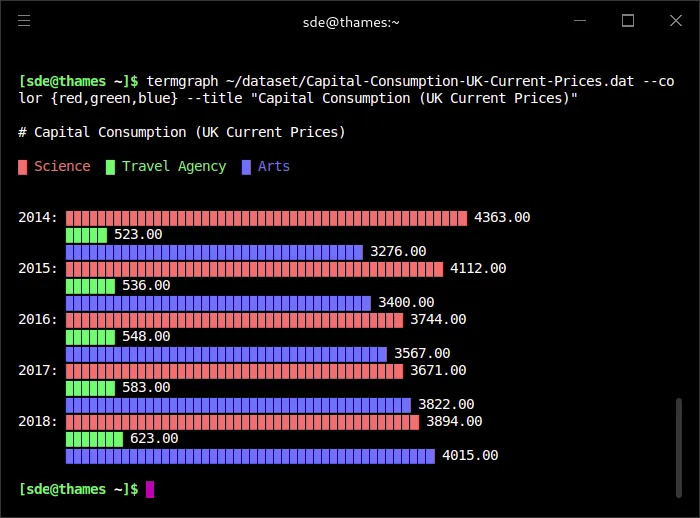Select the 2018 blue bar 4015.00
The image size is (700, 518).
pyautogui.click(x=250, y=456)
